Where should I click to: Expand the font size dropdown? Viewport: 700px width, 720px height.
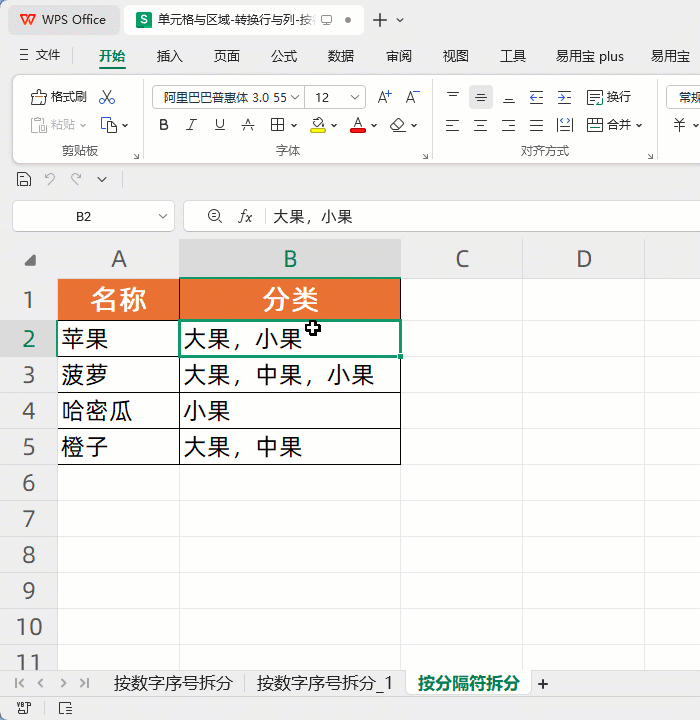[x=355, y=98]
